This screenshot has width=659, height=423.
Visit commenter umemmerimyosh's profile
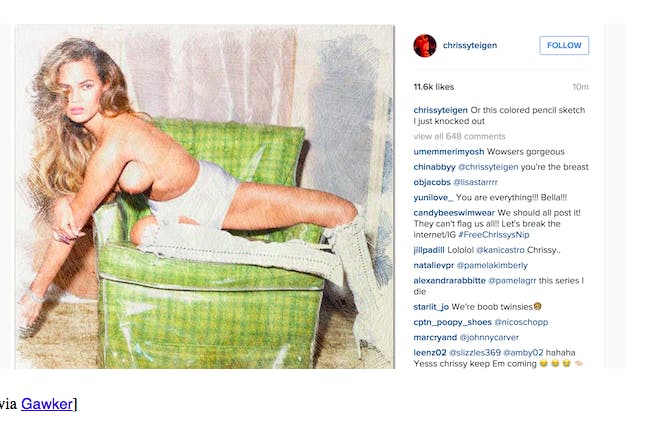click(x=449, y=152)
